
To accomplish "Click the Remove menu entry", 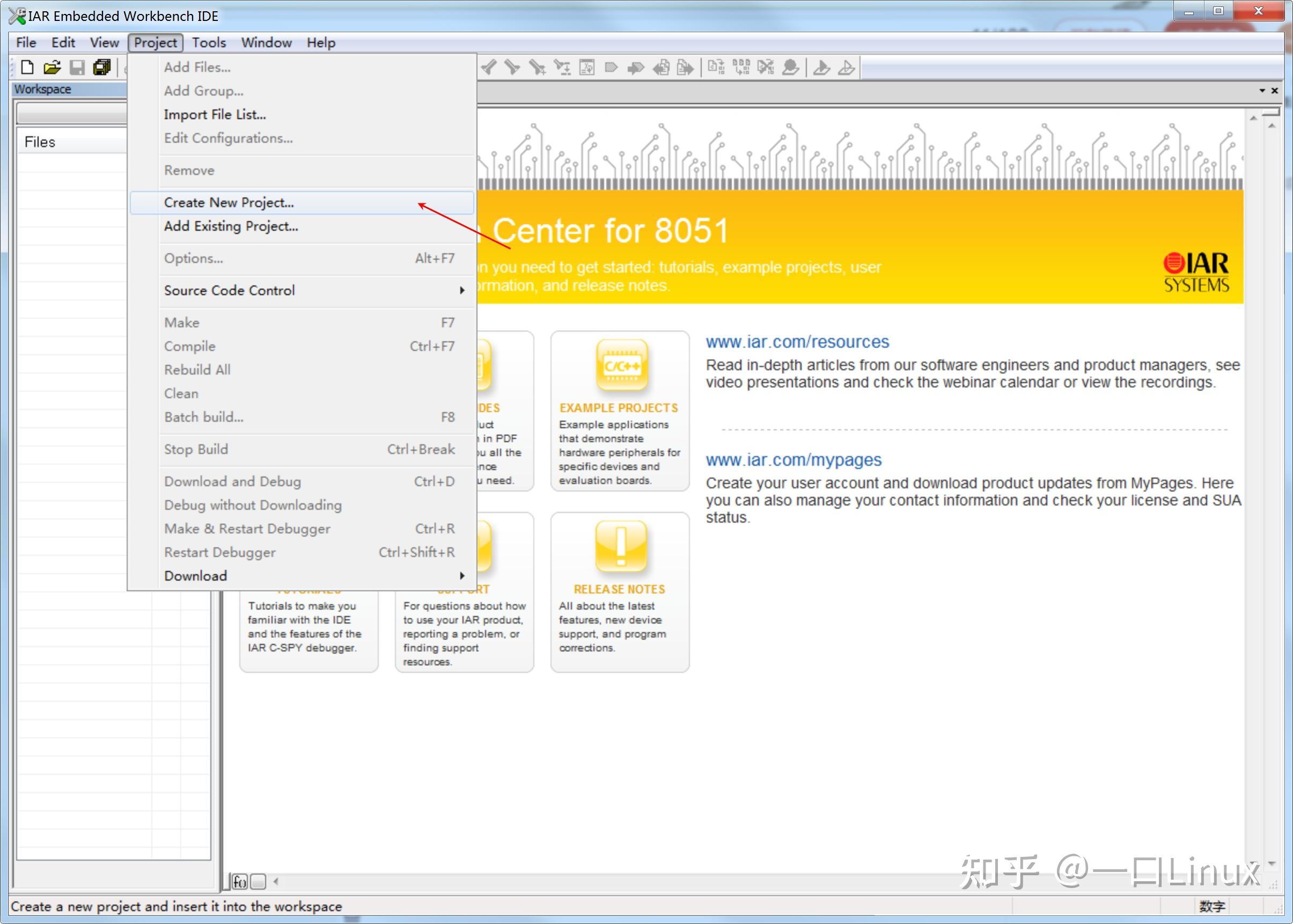I will click(x=302, y=171).
